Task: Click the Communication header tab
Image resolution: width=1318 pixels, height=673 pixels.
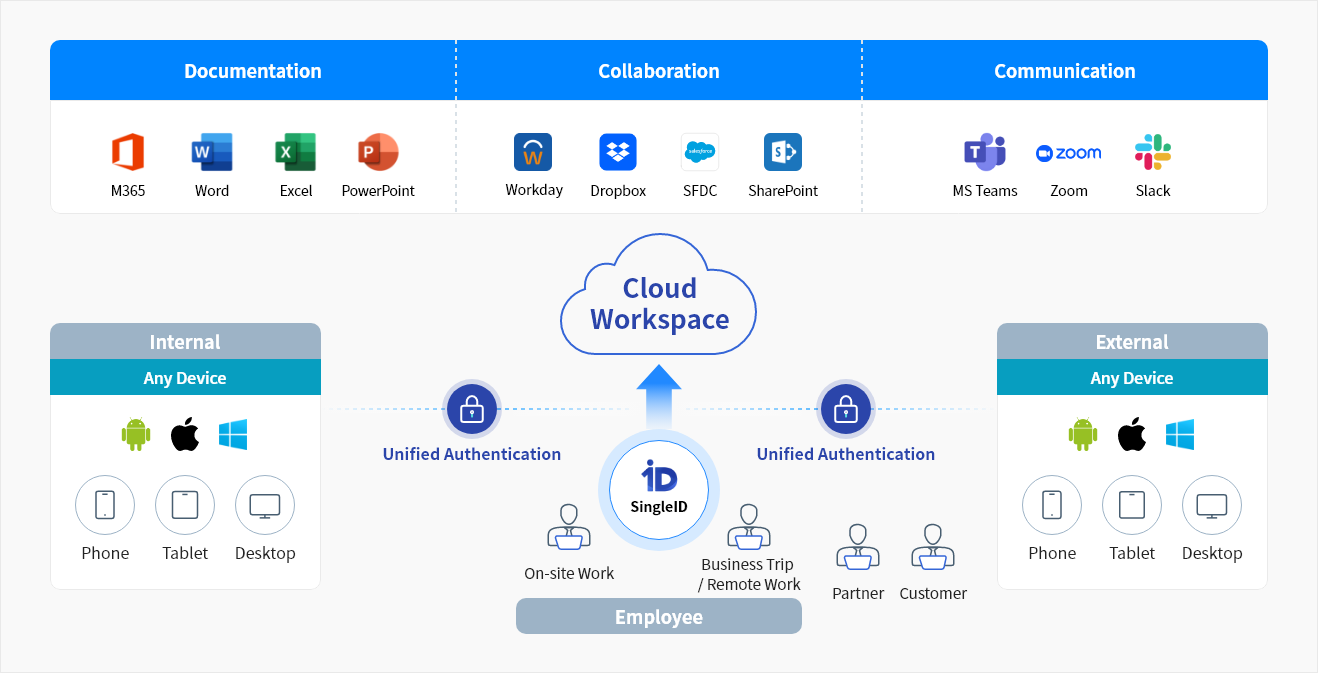Action: tap(1065, 71)
